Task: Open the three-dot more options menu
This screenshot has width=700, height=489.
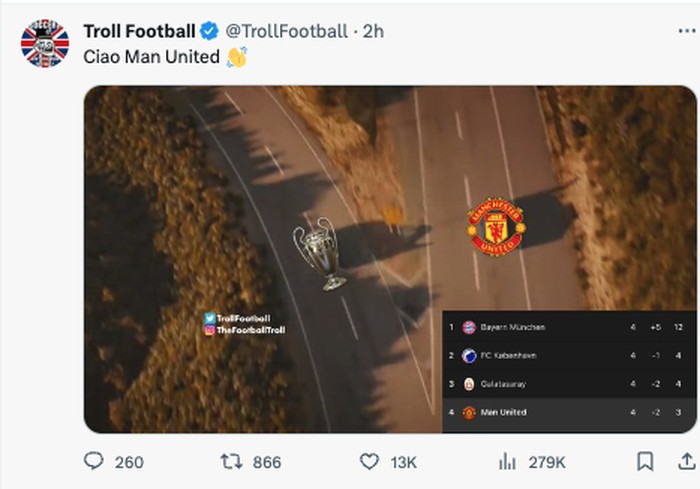Action: tap(688, 32)
